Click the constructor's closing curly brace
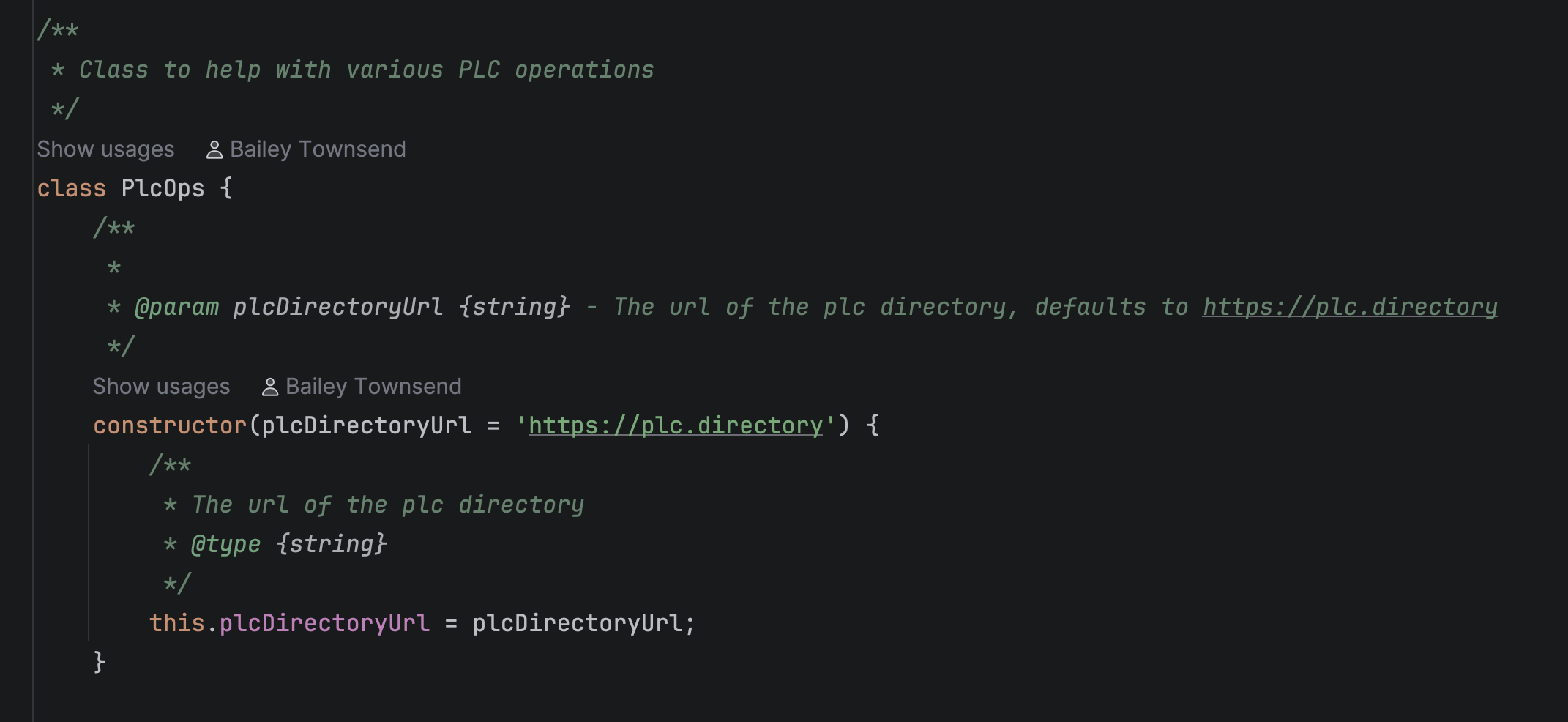The width and height of the screenshot is (1568, 722). click(100, 663)
